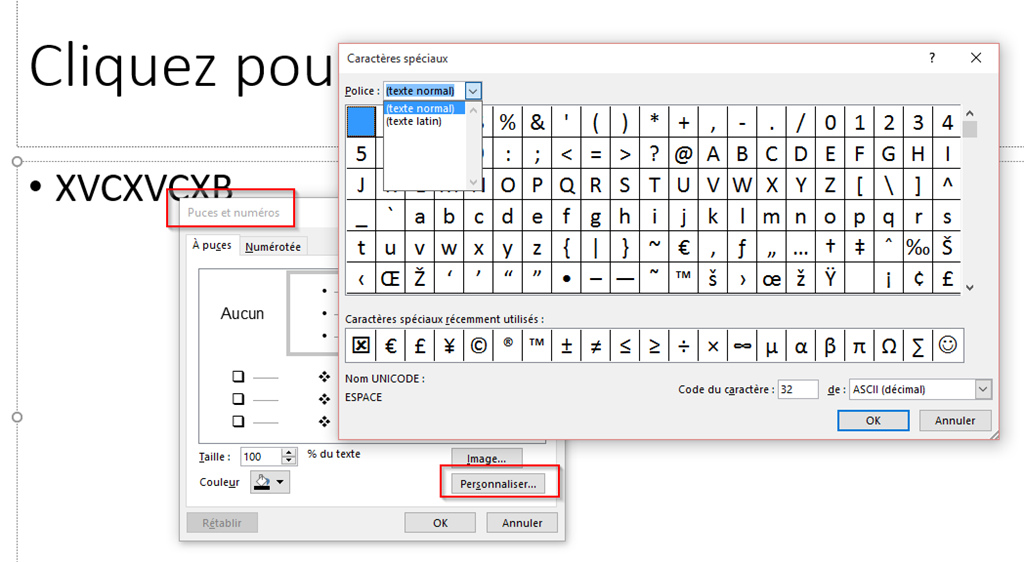Image resolution: width=1024 pixels, height=562 pixels.
Task: Decrease Taille value with spinner down arrow
Action: click(x=289, y=461)
